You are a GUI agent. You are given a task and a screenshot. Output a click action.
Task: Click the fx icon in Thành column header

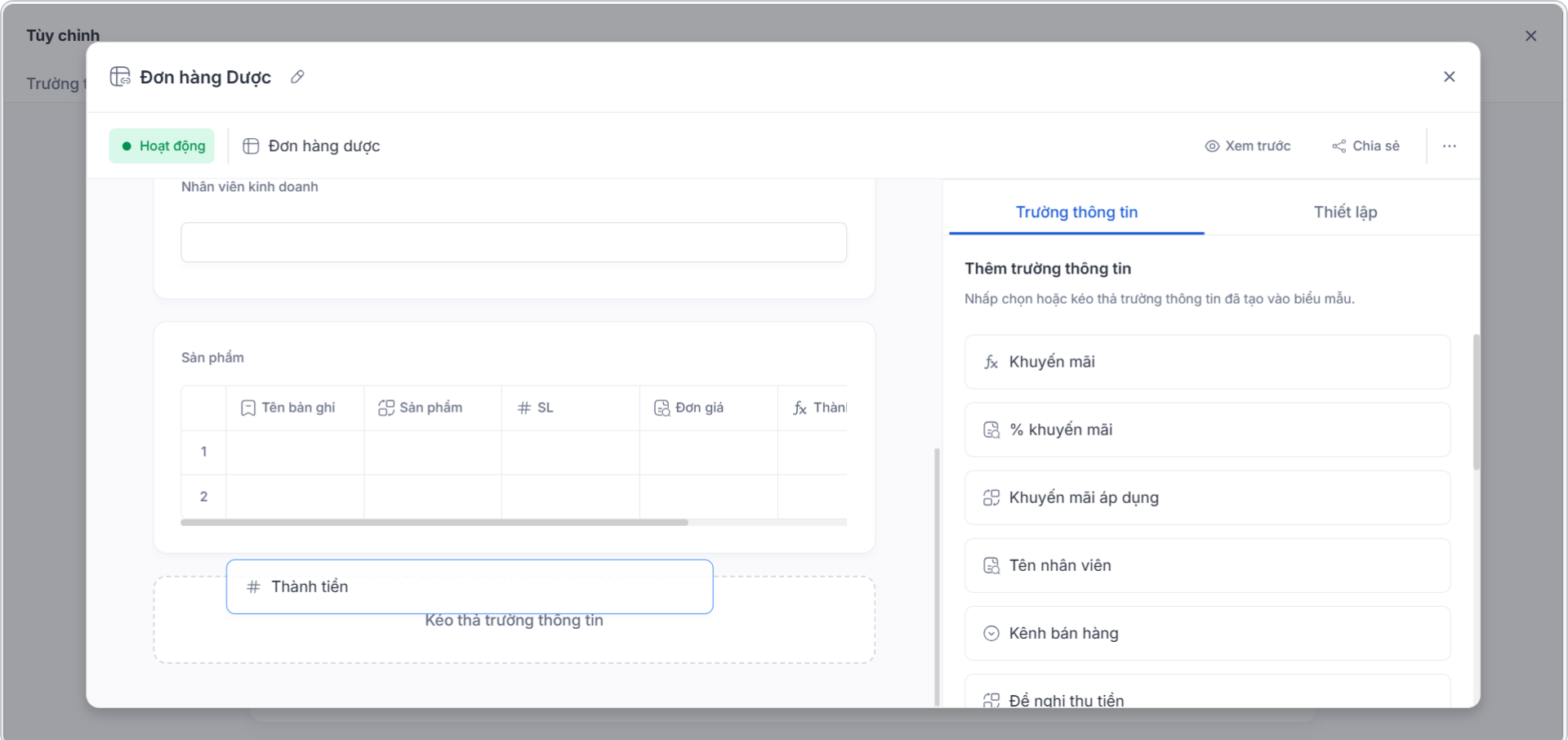[x=800, y=408]
